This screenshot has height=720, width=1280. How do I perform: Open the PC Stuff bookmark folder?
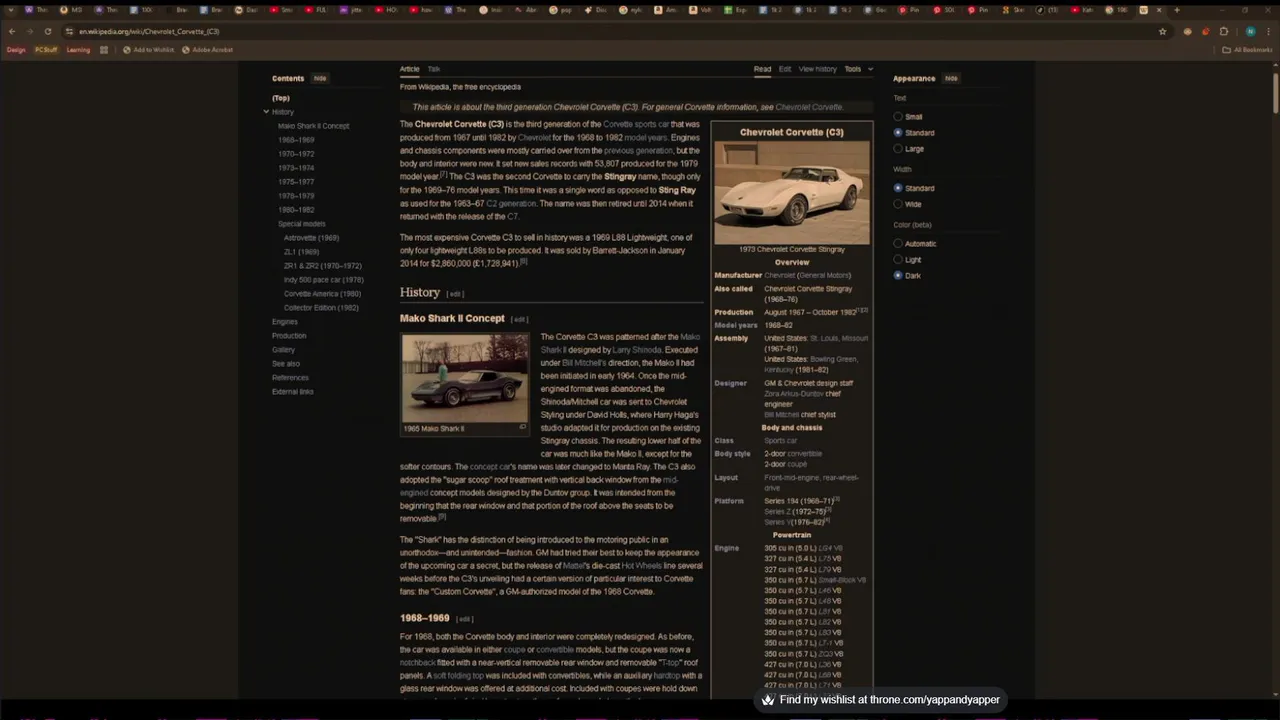tap(46, 49)
